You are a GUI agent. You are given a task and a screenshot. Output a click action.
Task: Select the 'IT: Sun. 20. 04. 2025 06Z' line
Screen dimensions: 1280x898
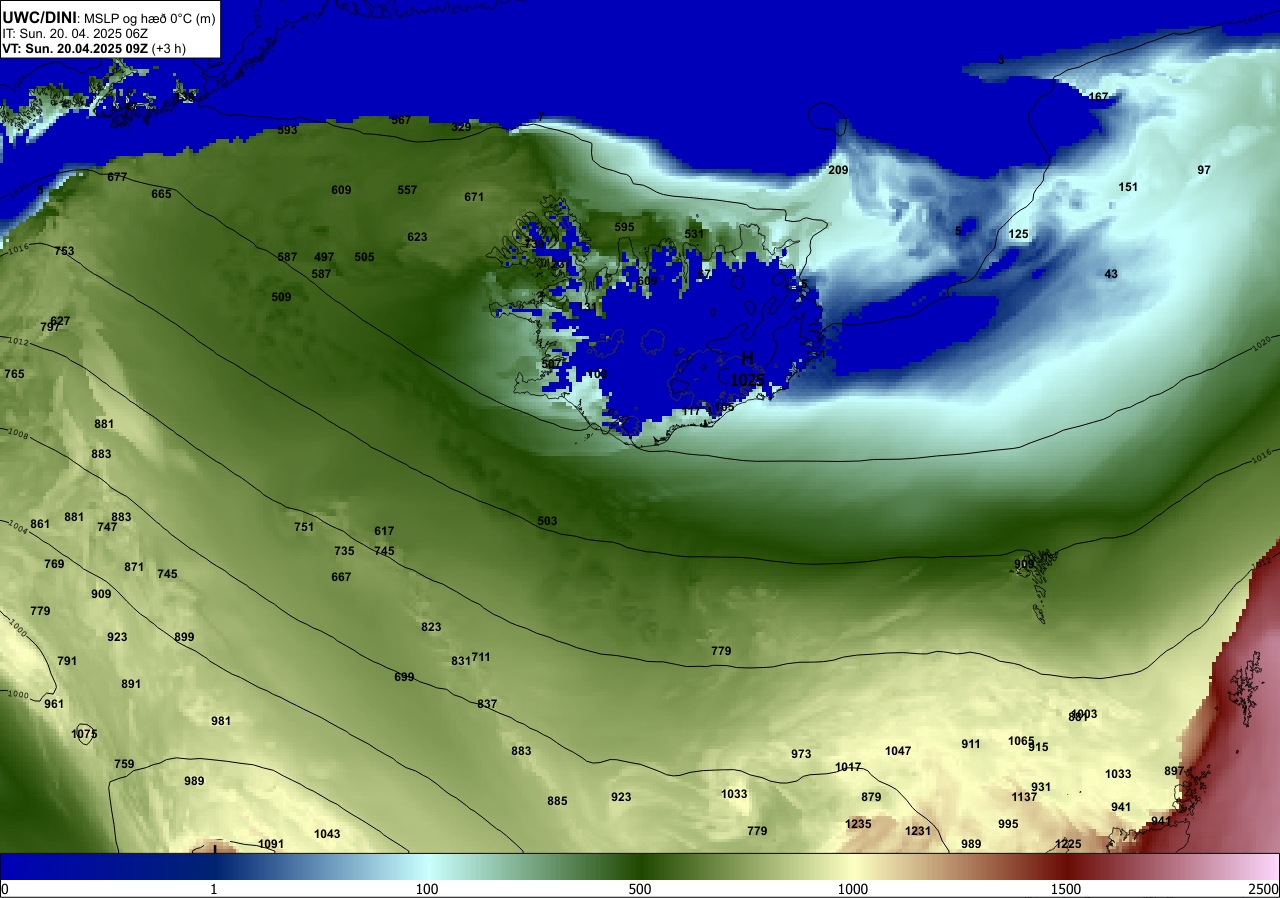[x=75, y=33]
